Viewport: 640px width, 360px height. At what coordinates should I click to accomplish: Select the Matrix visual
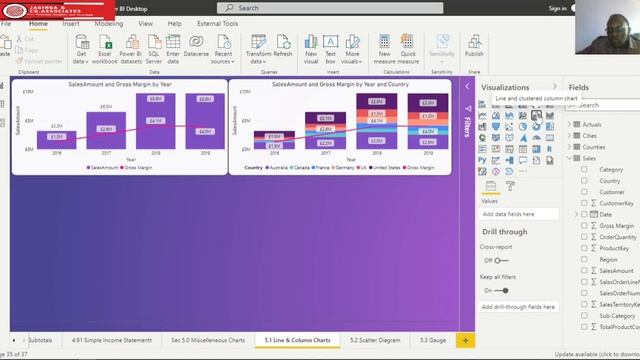click(536, 149)
